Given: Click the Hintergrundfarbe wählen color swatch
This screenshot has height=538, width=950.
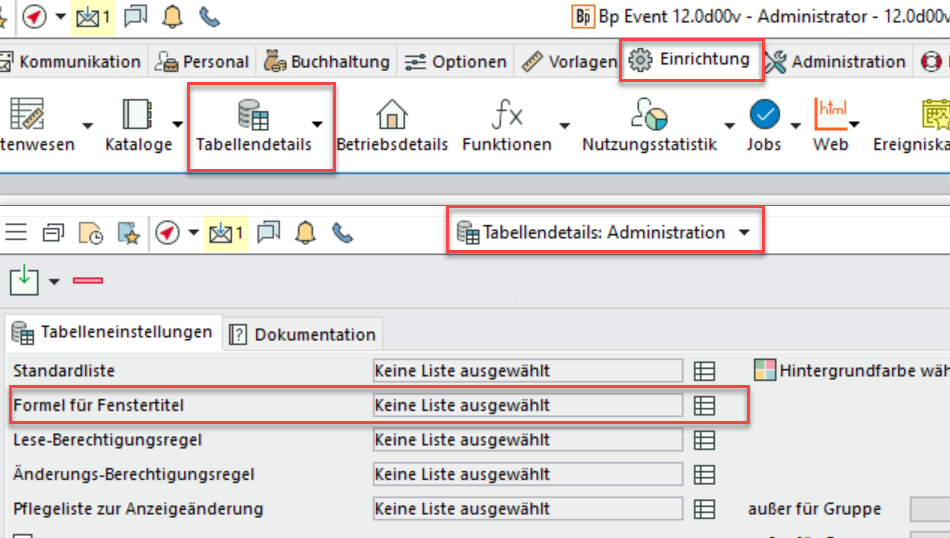Looking at the screenshot, I should [x=764, y=371].
